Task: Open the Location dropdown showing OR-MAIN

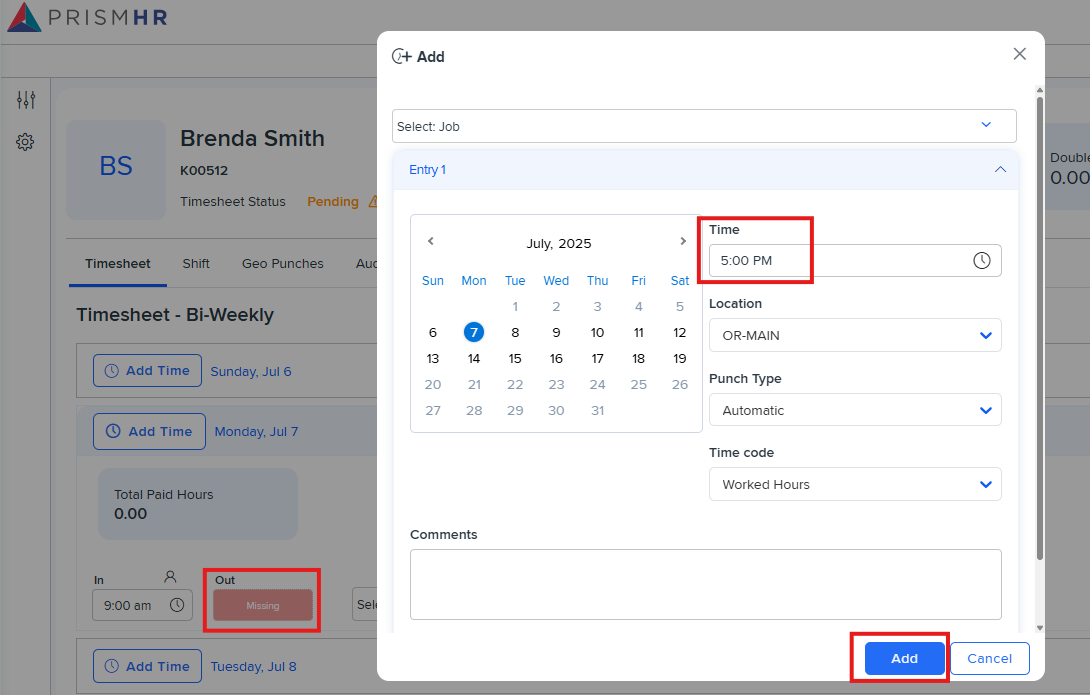Action: (x=855, y=335)
